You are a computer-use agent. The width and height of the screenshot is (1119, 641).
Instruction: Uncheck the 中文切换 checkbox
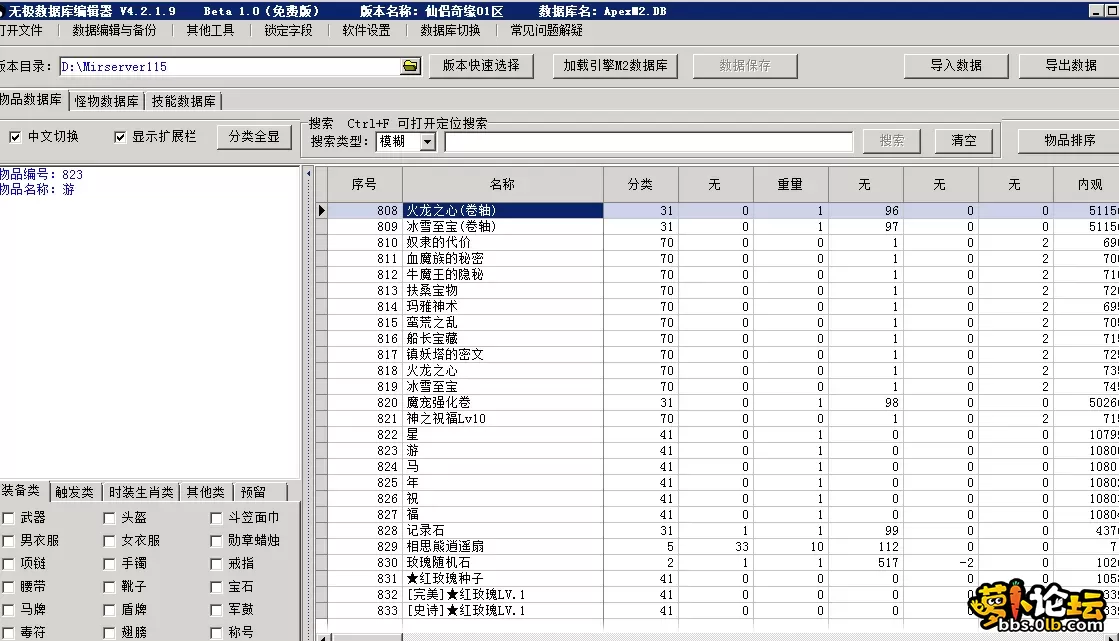pos(16,137)
